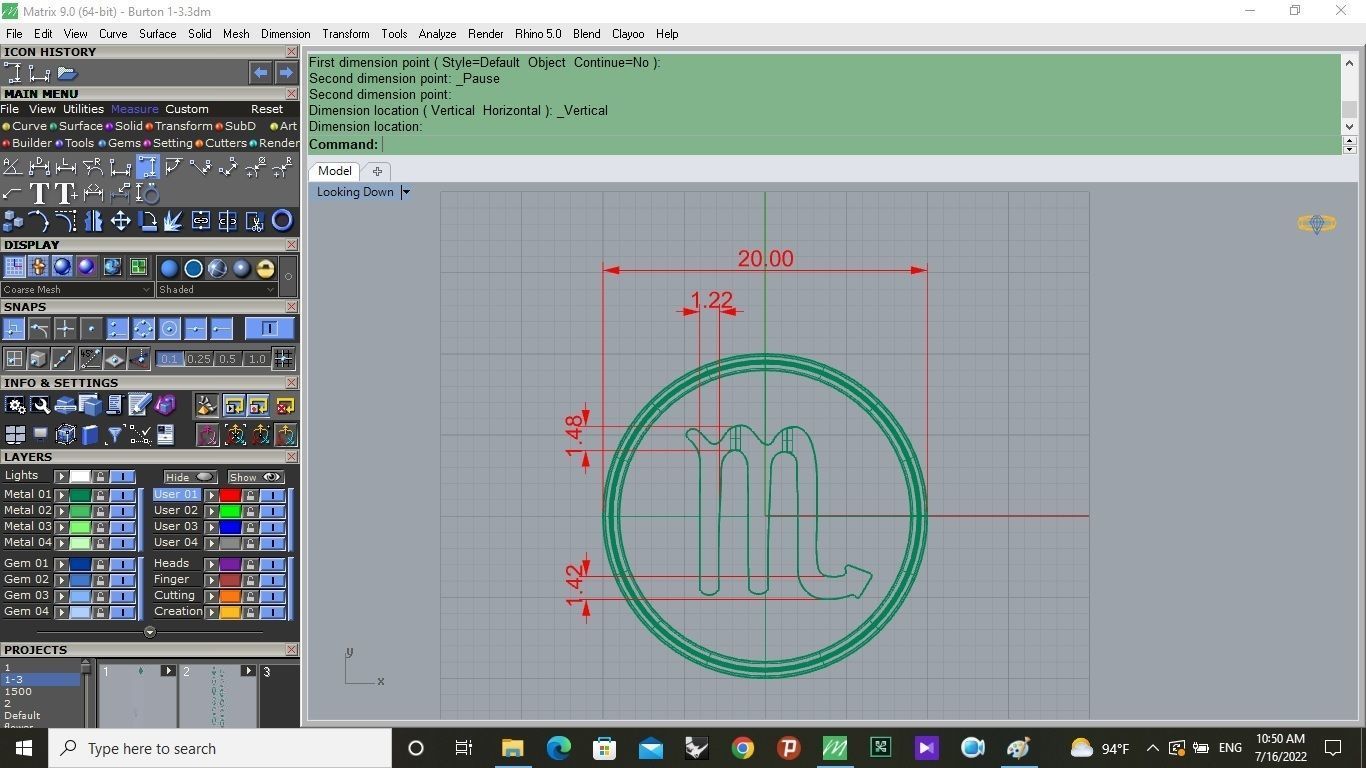Image resolution: width=1366 pixels, height=768 pixels.
Task: Open the Gems category in Main Menu
Action: [x=124, y=143]
